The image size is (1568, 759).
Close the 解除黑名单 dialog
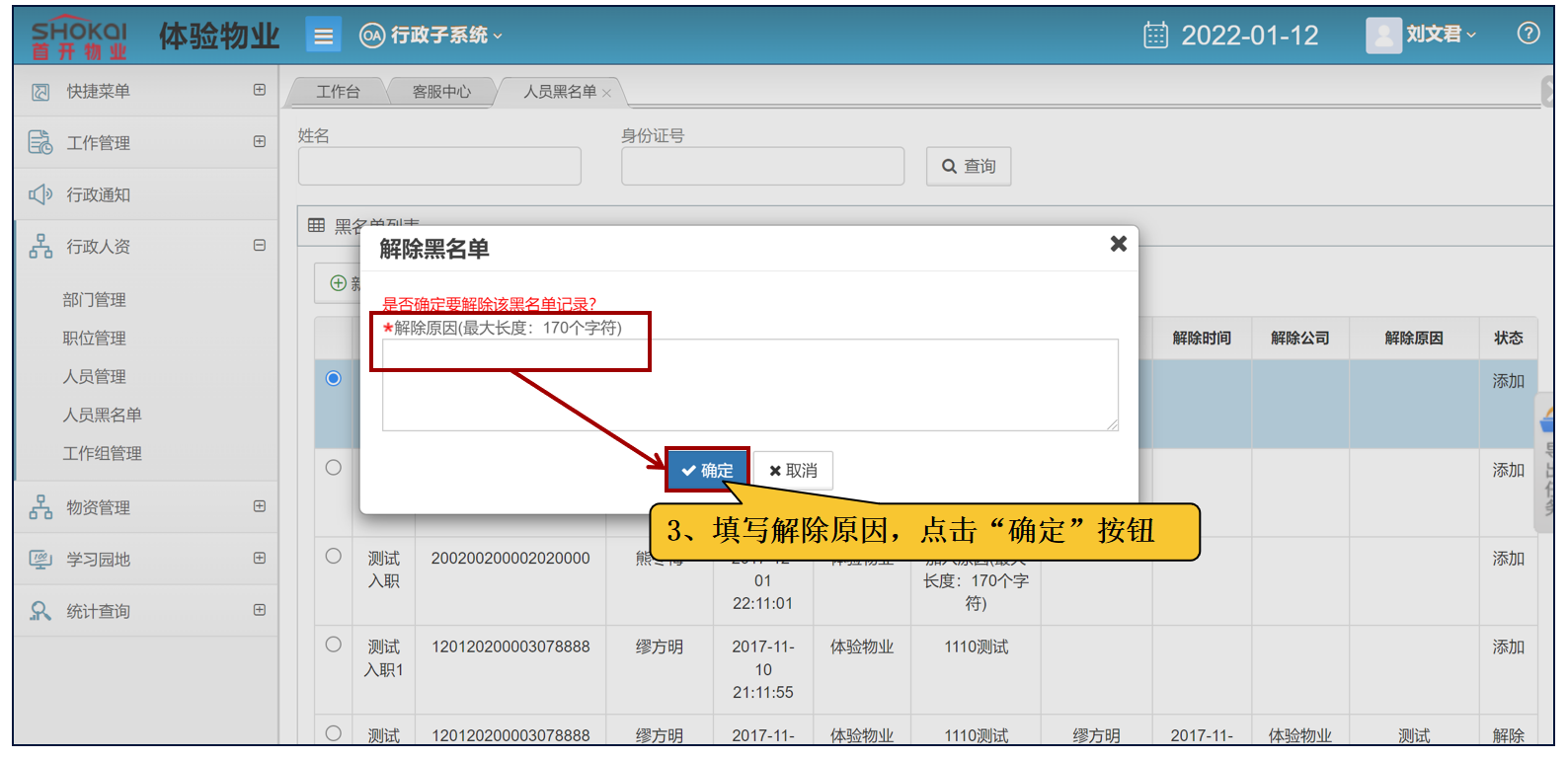click(x=1118, y=244)
